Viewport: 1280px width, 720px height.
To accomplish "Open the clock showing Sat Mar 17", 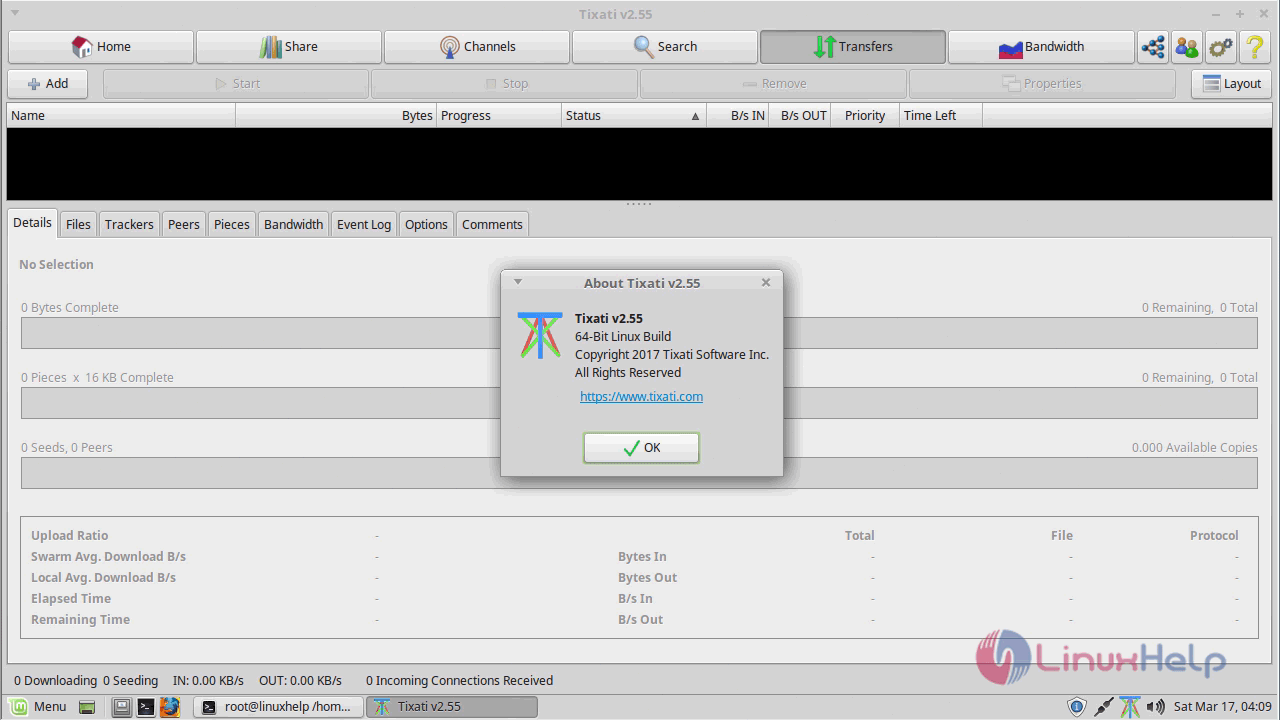I will pyautogui.click(x=1222, y=707).
